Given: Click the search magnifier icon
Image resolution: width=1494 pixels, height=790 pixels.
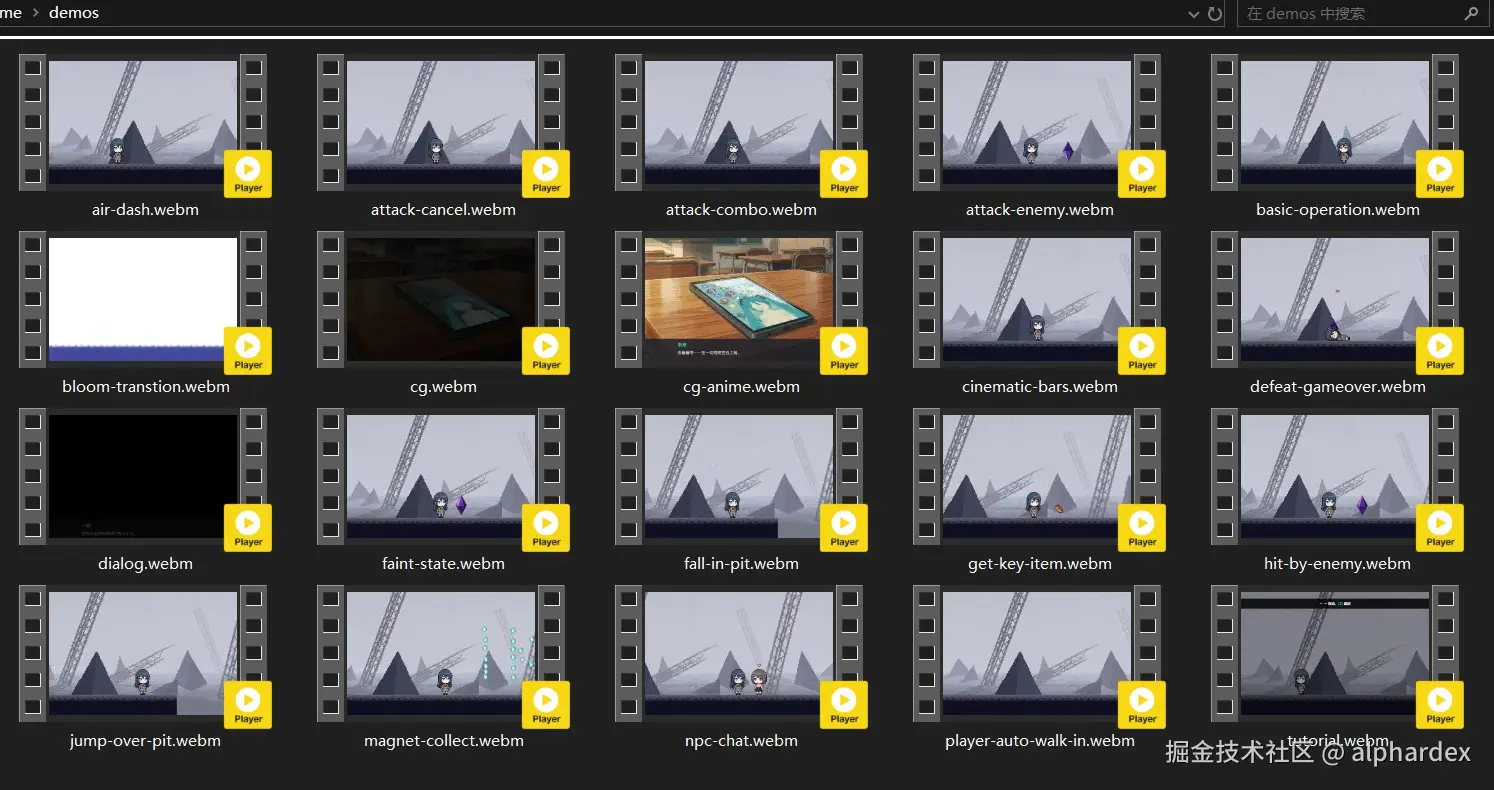Looking at the screenshot, I should 1471,14.
